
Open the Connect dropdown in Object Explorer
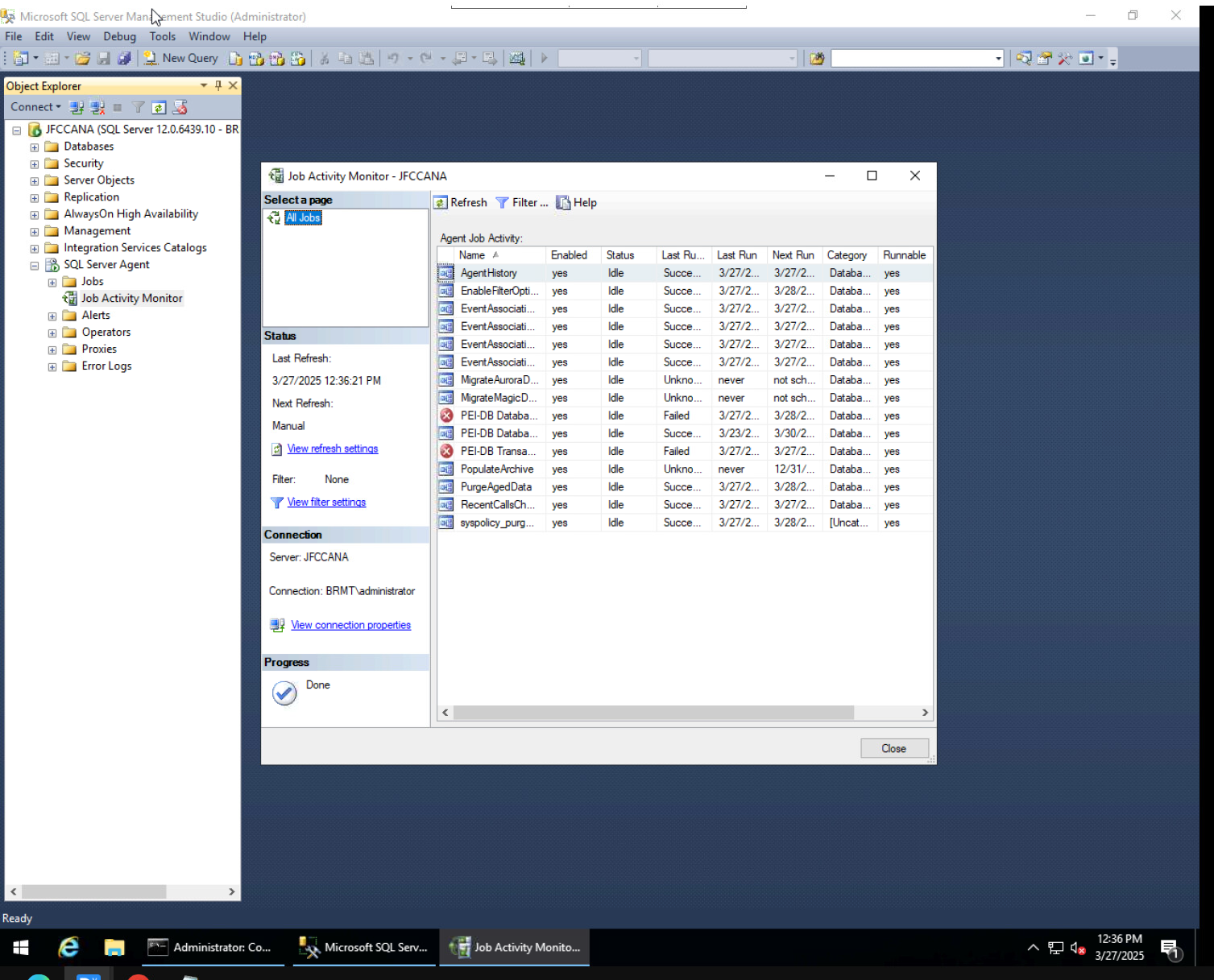coord(35,107)
